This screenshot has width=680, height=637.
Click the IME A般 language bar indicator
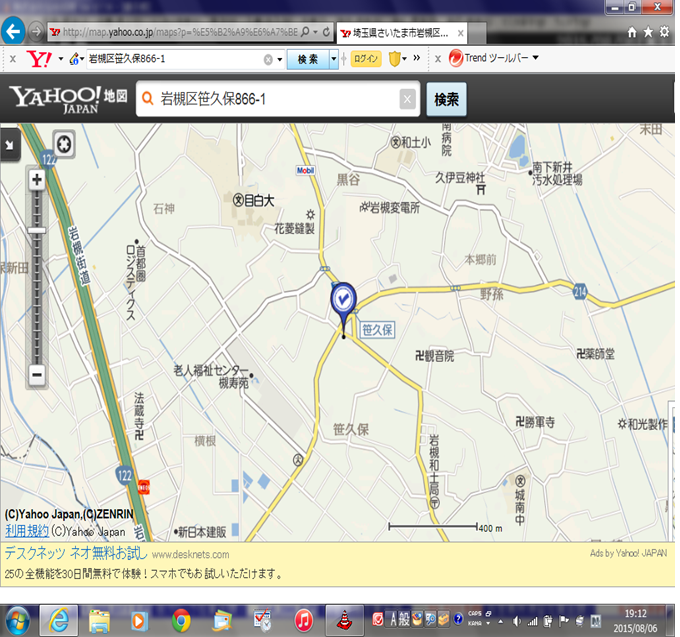point(400,619)
